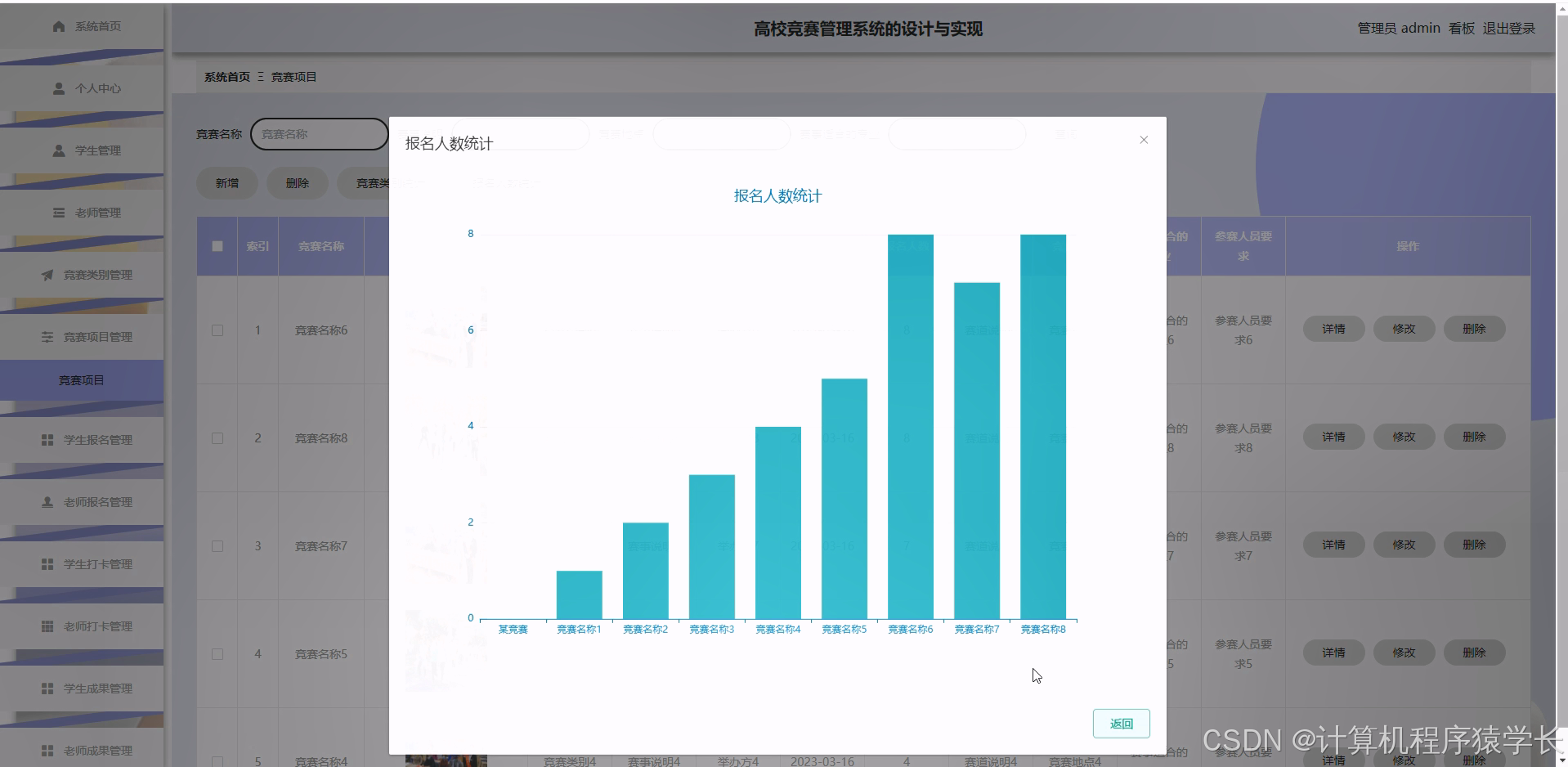Open 个人中心 menu in sidebar
Screen dimensions: 1568x767
82,88
